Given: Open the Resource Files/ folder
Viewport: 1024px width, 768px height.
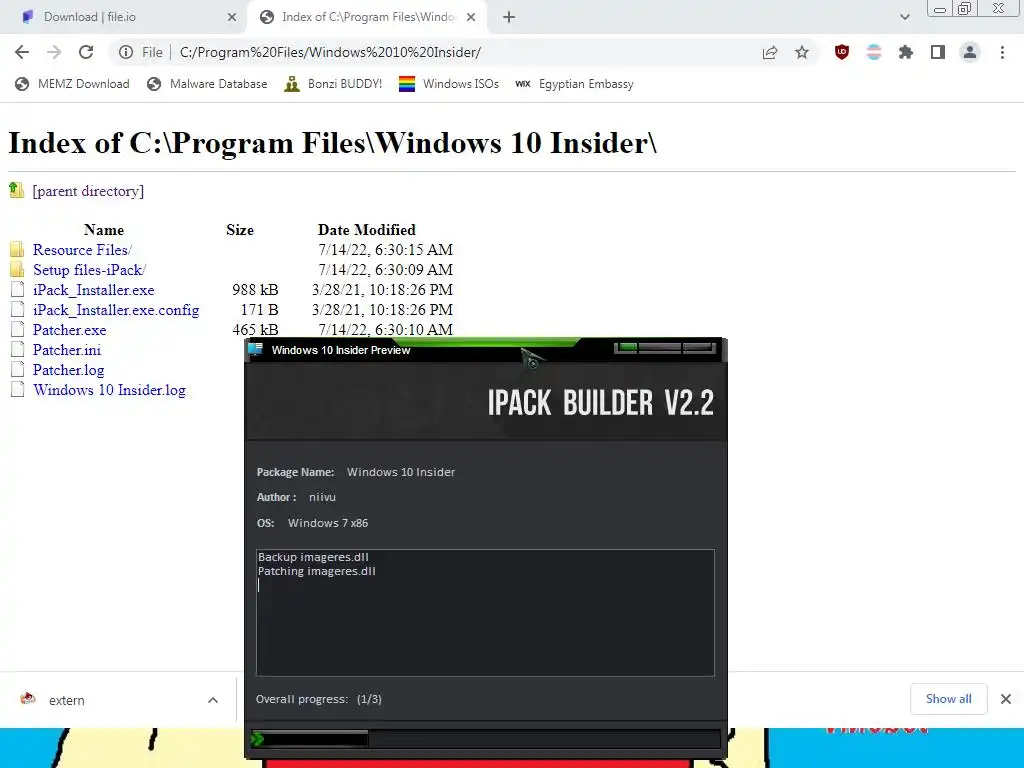Looking at the screenshot, I should [x=82, y=250].
